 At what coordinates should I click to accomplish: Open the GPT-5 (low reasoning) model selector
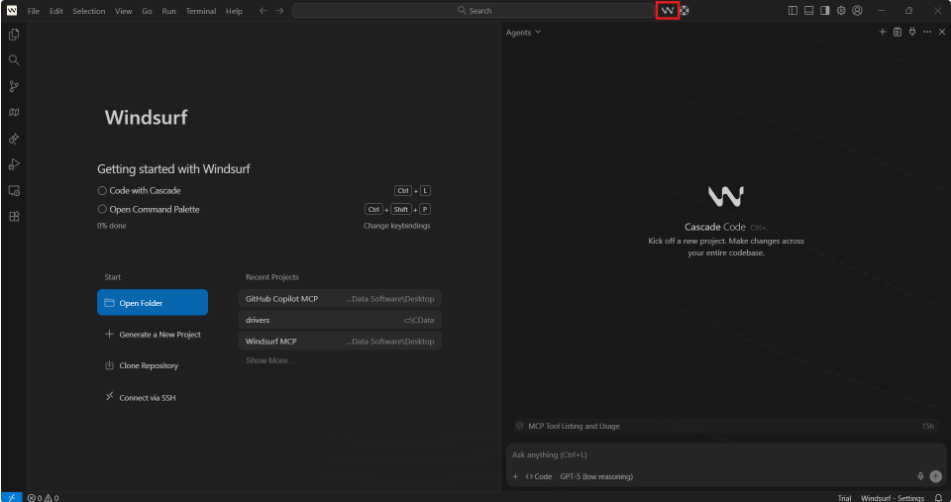click(597, 477)
